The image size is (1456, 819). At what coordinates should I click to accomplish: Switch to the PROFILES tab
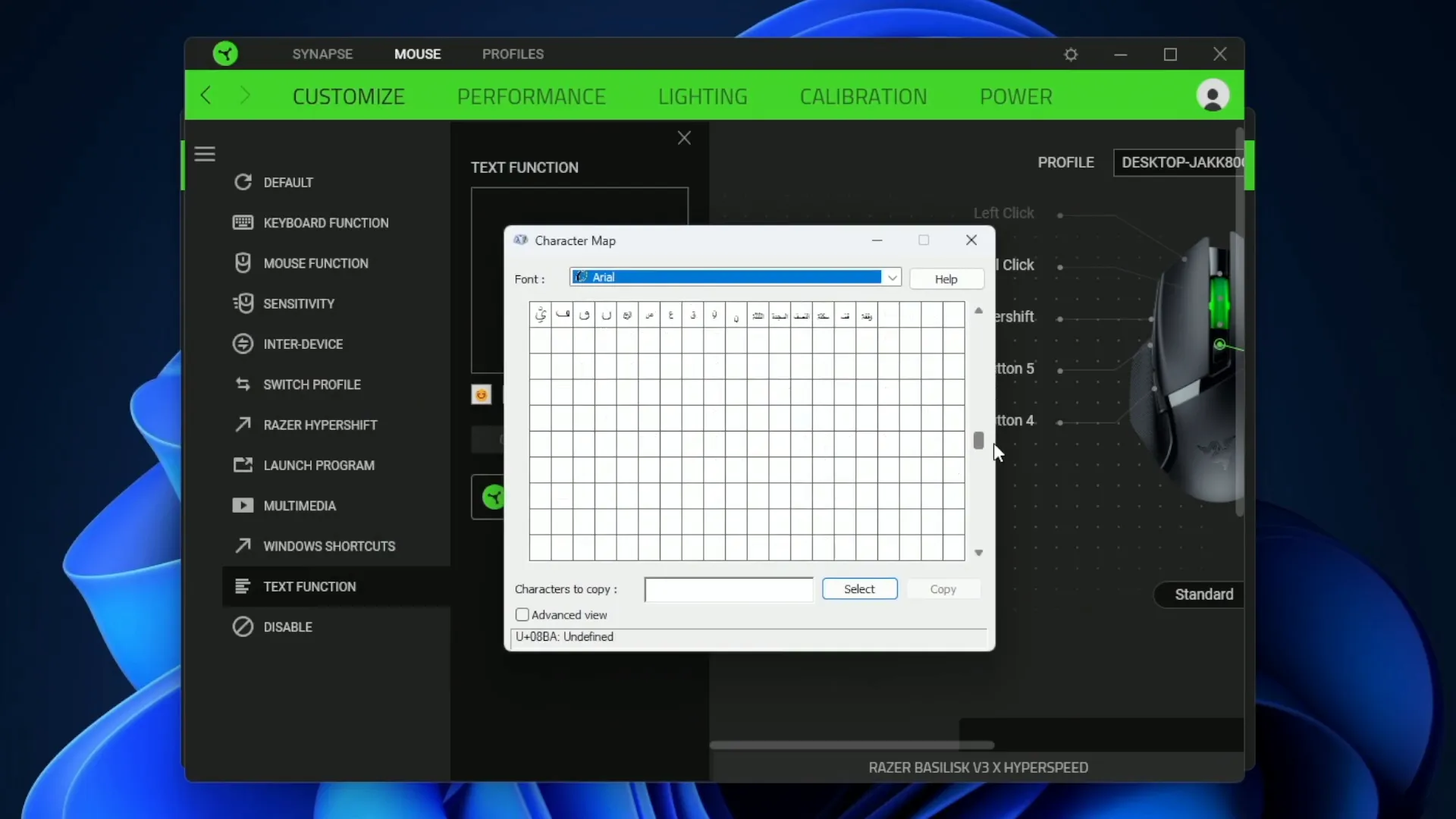513,54
